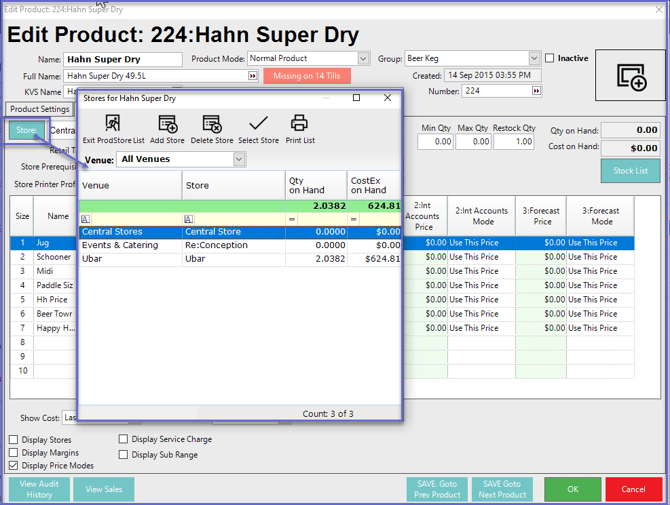Image resolution: width=670 pixels, height=505 pixels.
Task: Open View Audit History
Action: point(39,489)
